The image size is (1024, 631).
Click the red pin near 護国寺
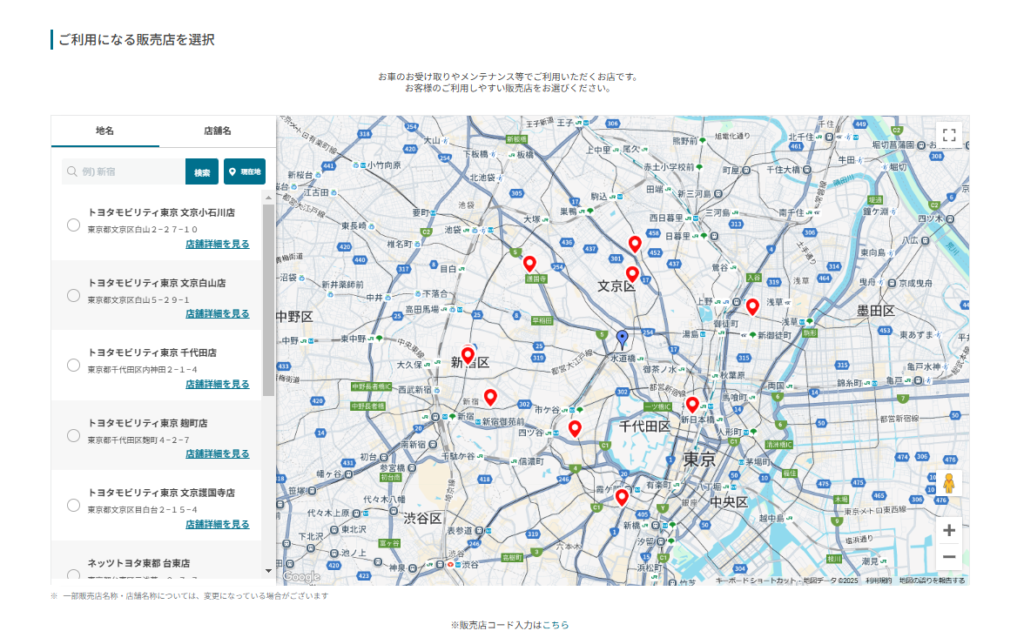530,264
